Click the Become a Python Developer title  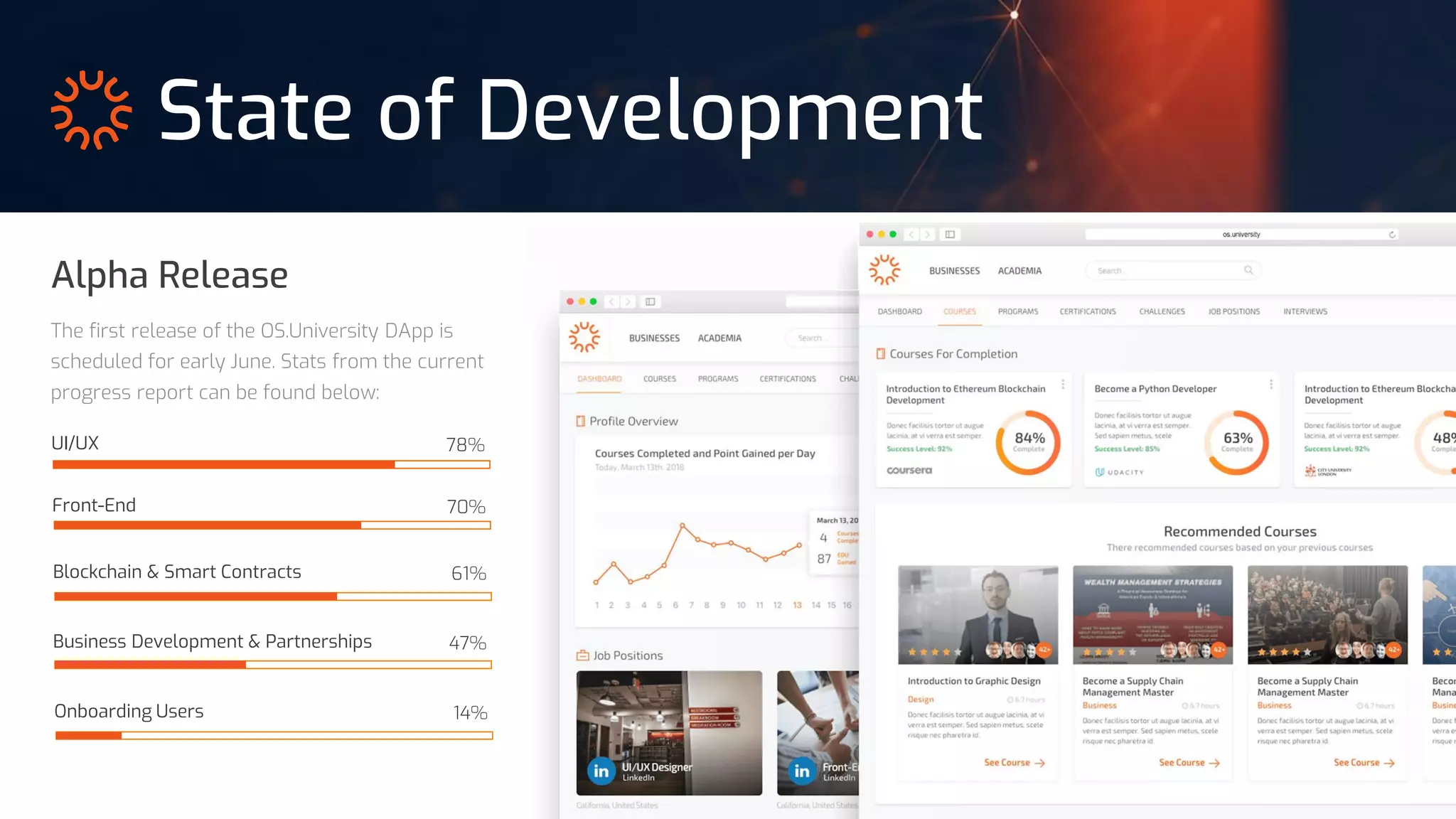tap(1155, 389)
